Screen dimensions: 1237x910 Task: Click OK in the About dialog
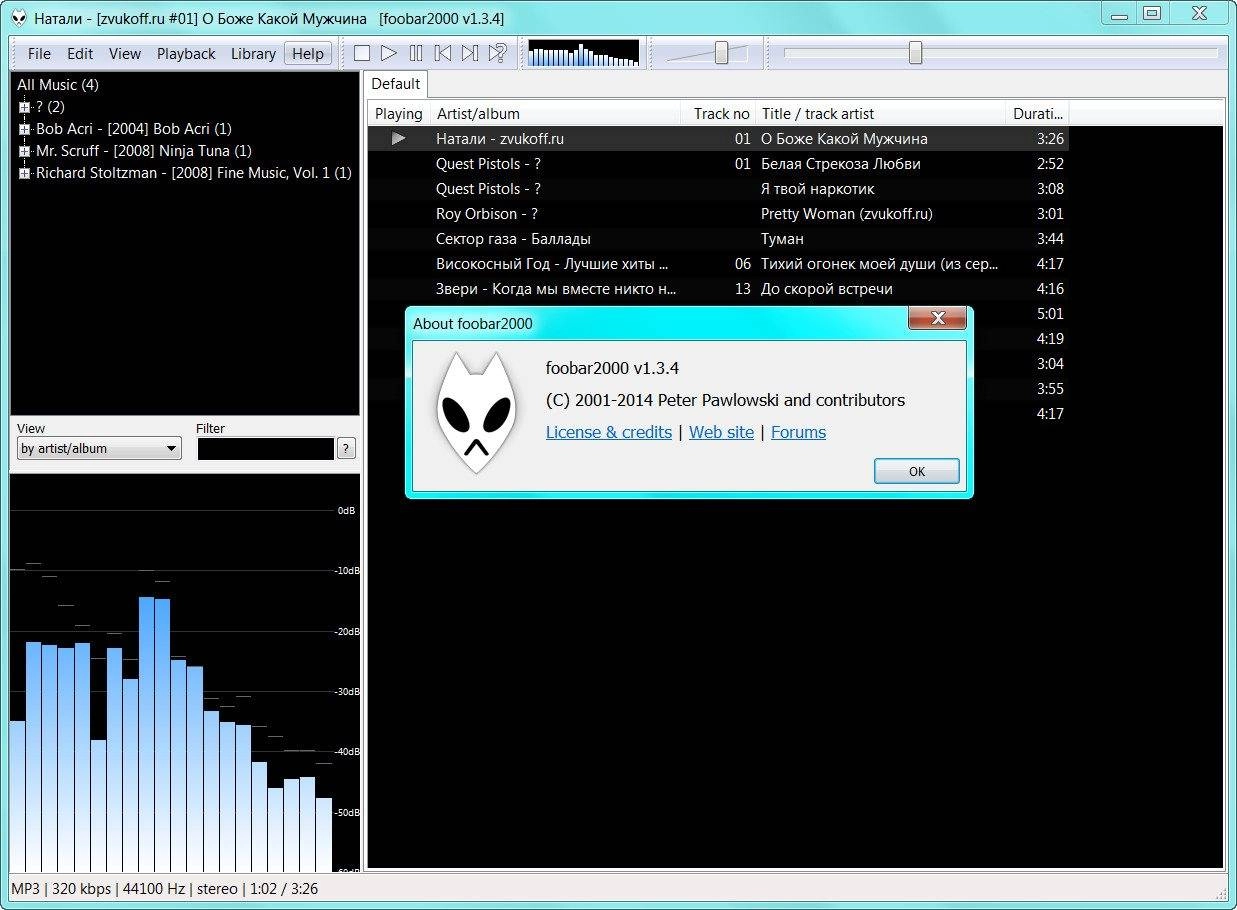point(916,471)
